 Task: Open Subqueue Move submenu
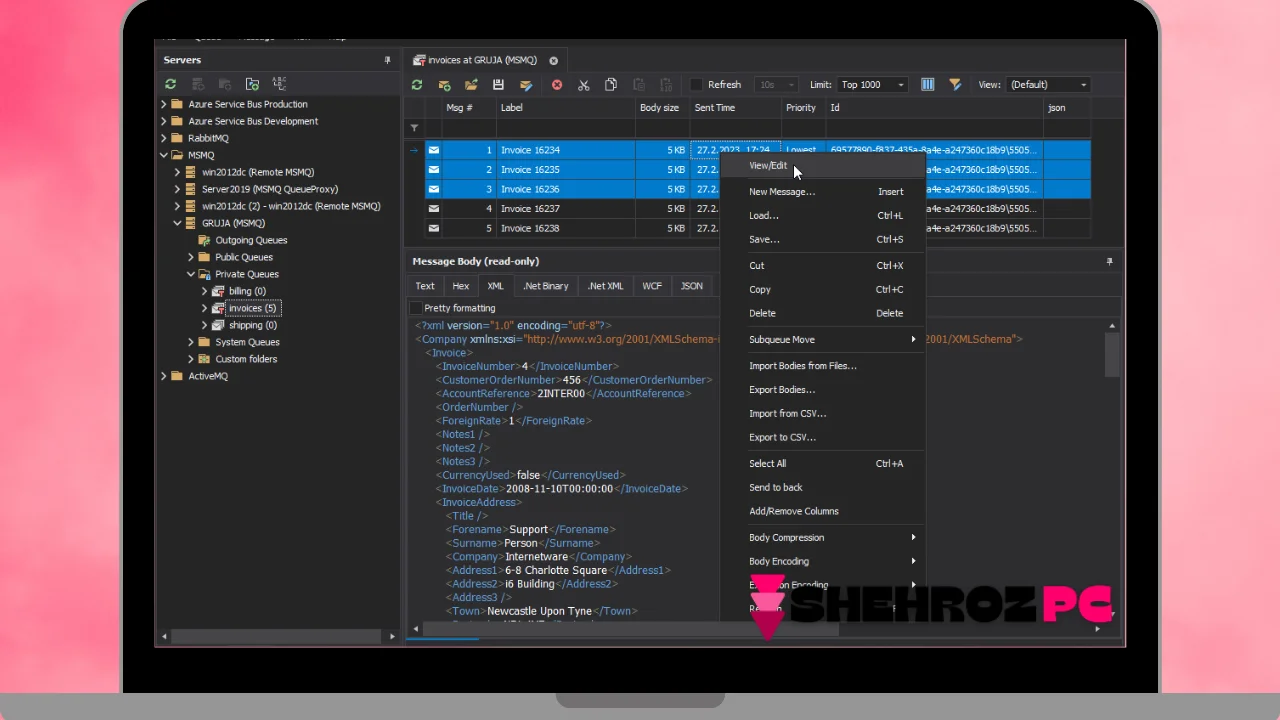click(823, 340)
